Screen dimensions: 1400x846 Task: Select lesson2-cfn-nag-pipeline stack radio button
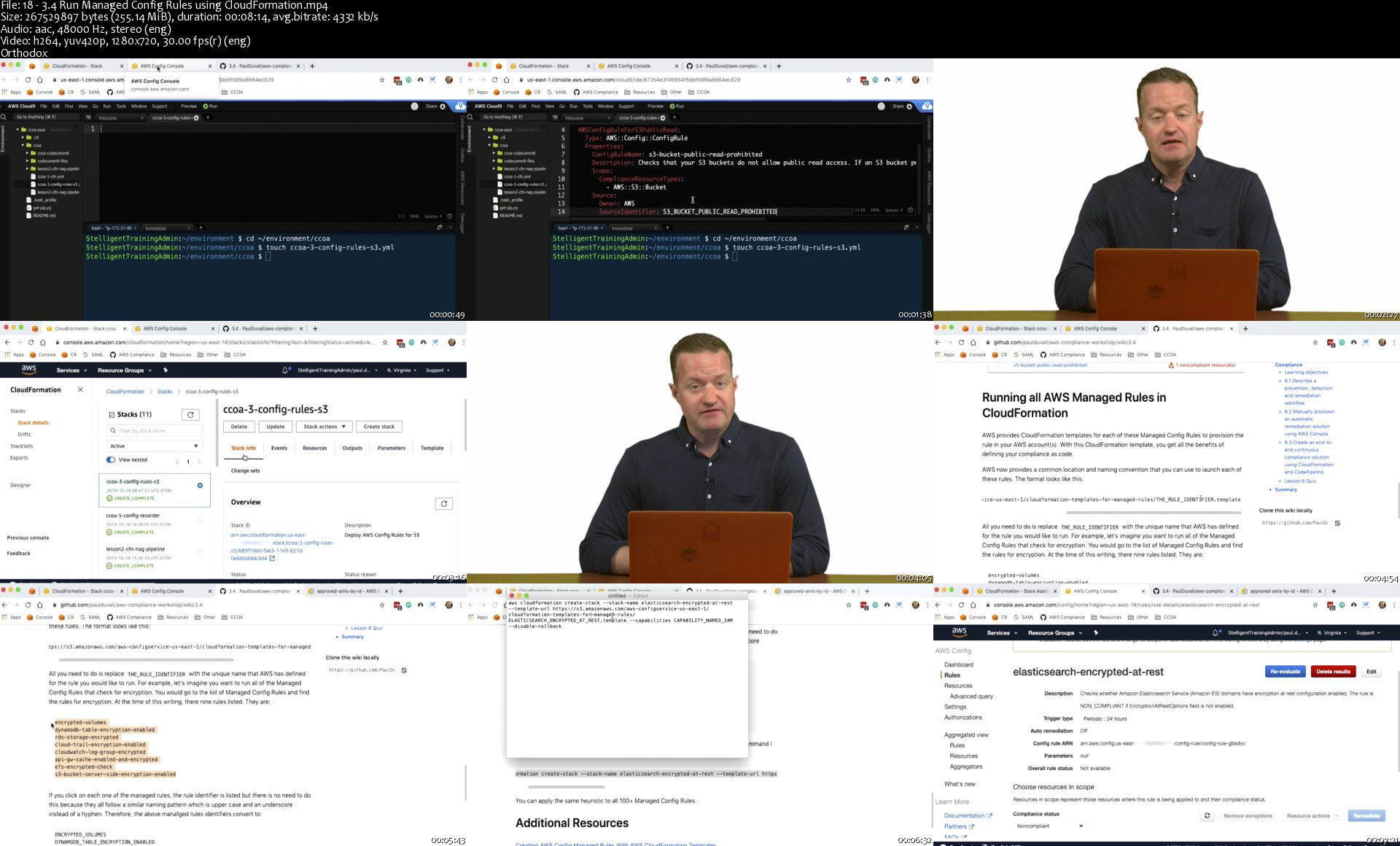200,553
